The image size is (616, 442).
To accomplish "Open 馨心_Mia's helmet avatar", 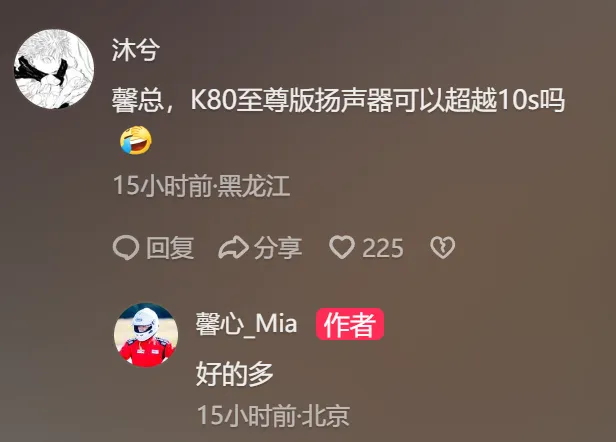I will click(x=146, y=335).
